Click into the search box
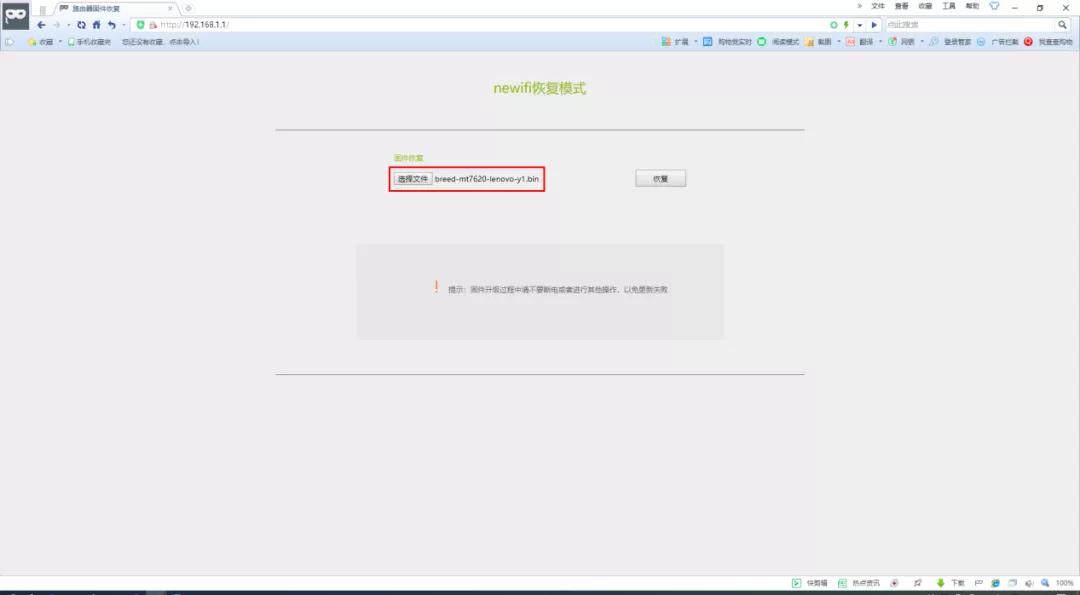1080x595 pixels. [970, 25]
